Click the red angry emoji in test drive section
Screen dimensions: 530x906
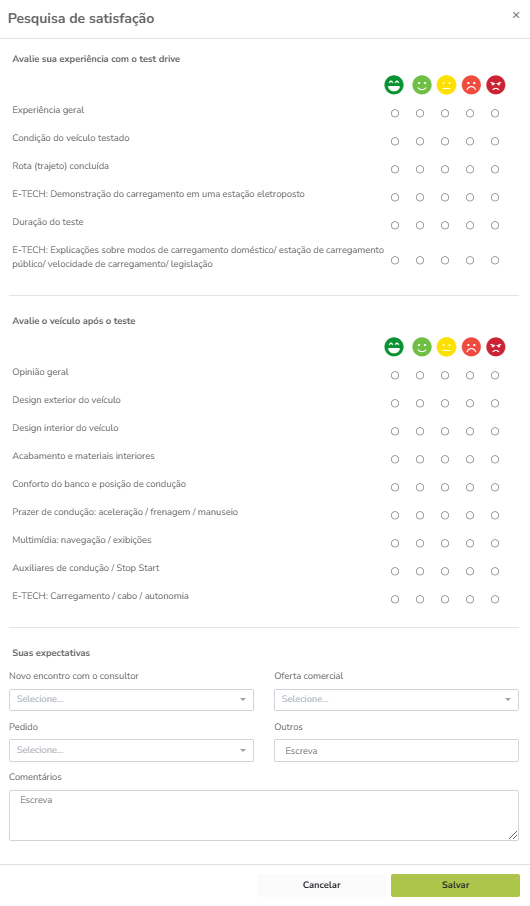pyautogui.click(x=496, y=85)
